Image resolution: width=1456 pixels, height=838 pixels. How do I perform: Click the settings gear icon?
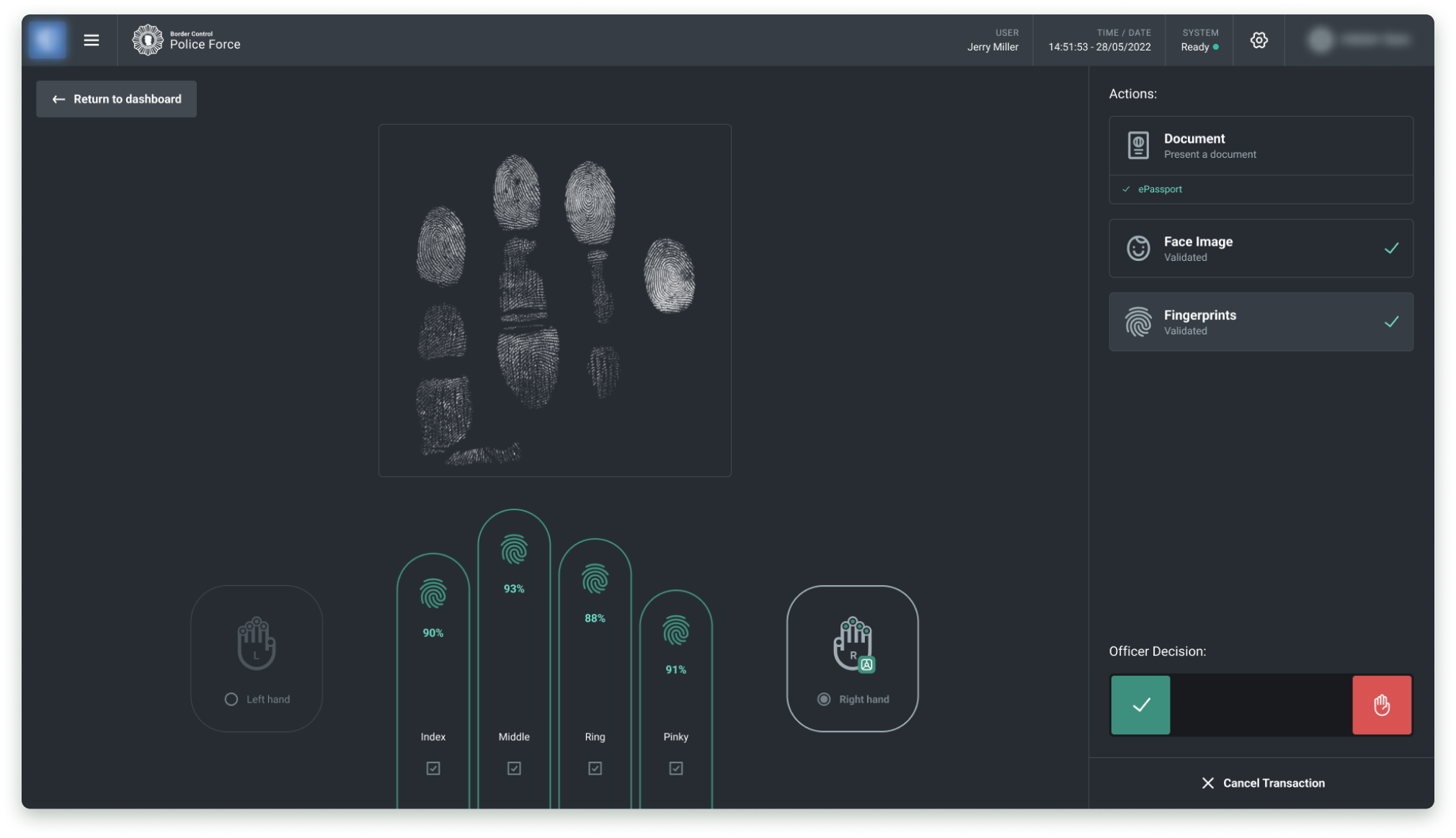pyautogui.click(x=1259, y=40)
